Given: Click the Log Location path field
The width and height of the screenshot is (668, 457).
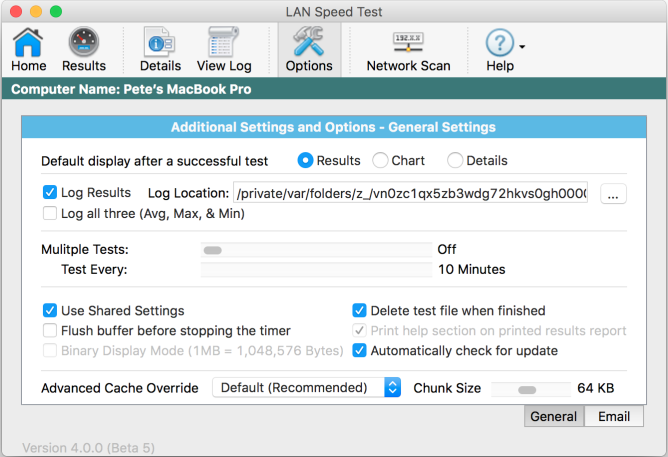Looking at the screenshot, I should point(410,193).
